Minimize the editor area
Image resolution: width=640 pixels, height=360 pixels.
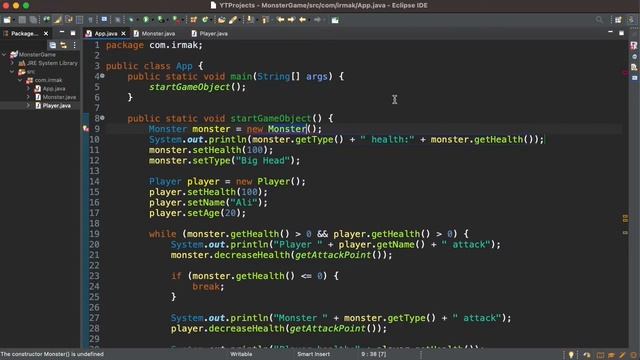pyautogui.click(x=610, y=32)
